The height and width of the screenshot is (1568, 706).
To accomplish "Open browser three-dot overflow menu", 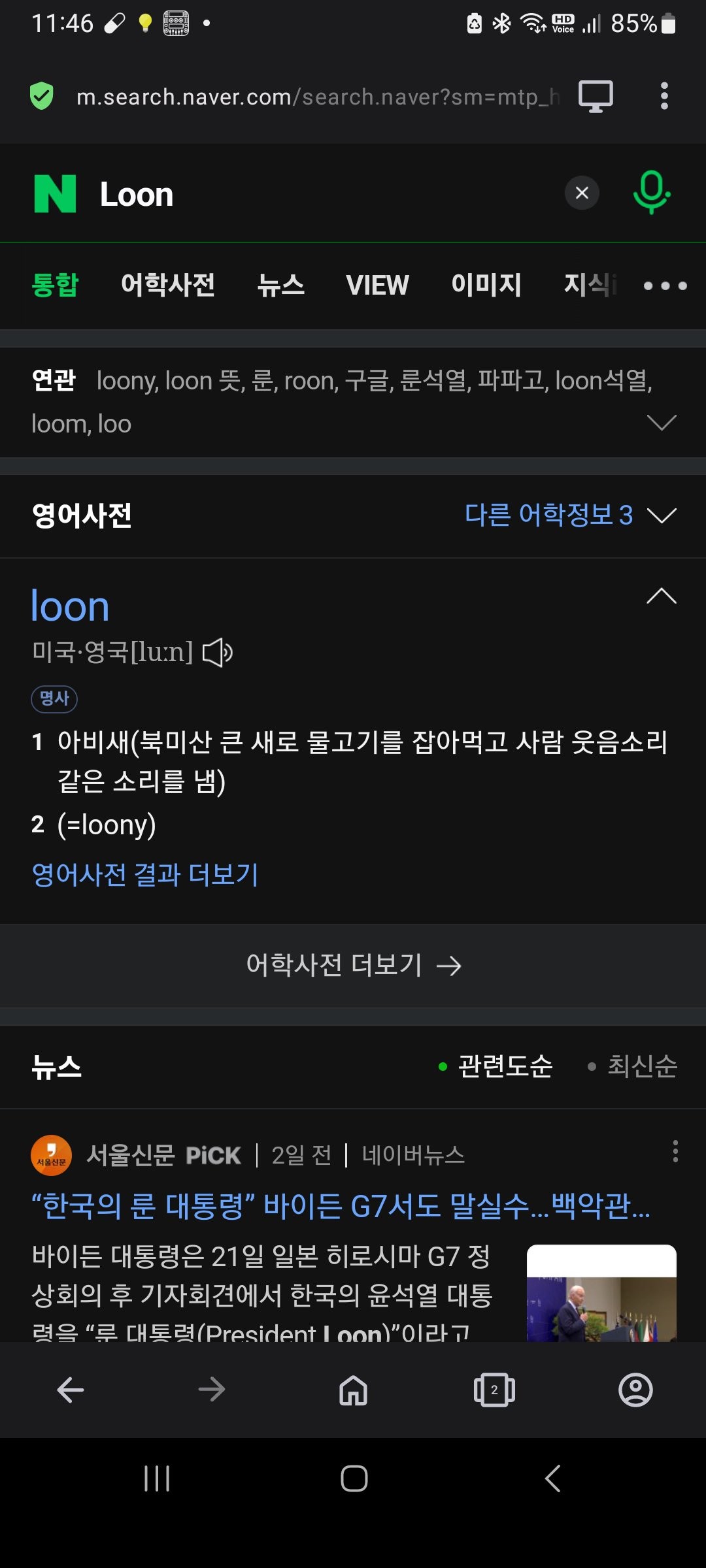I will pos(664,96).
